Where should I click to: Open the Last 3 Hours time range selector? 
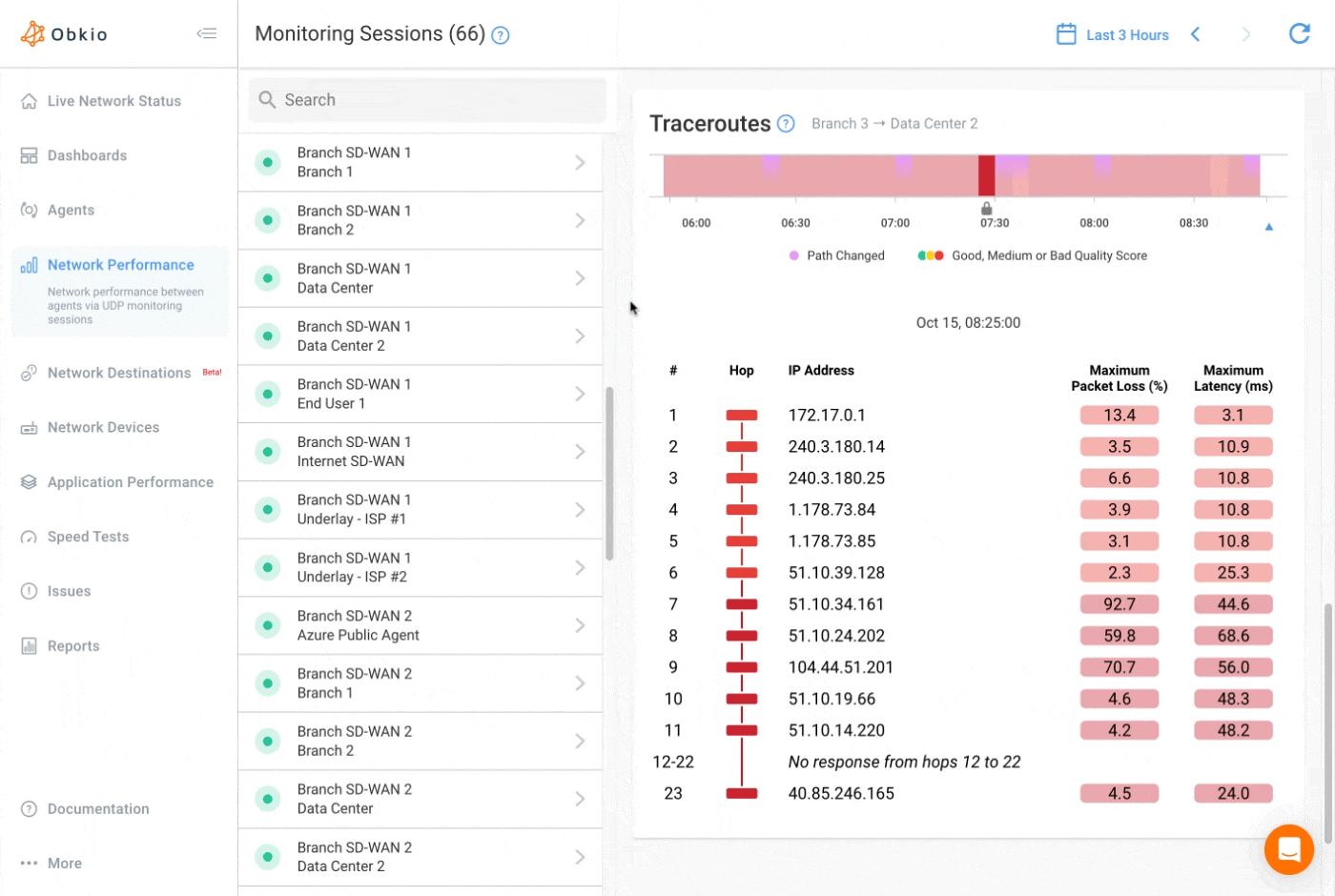pyautogui.click(x=1127, y=34)
